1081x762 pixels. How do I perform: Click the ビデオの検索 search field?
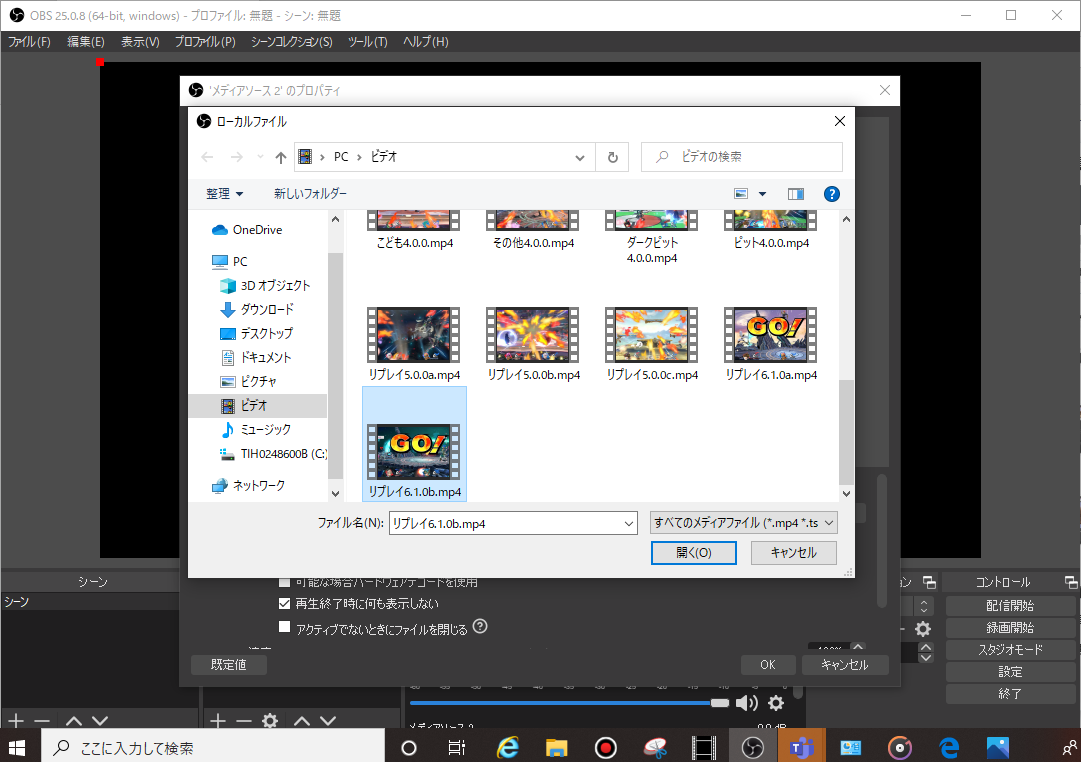pyautogui.click(x=742, y=157)
